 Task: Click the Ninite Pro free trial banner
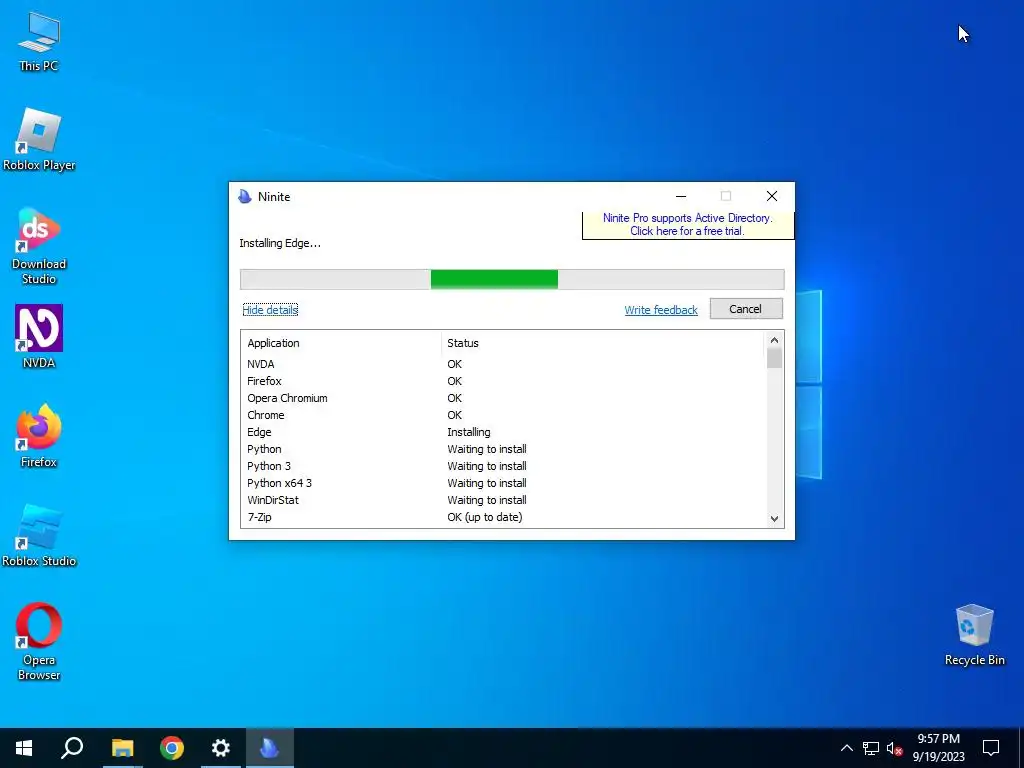(x=688, y=225)
